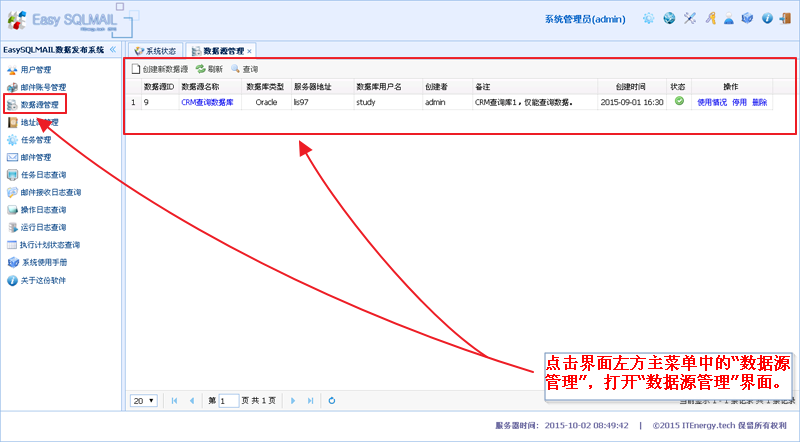Click the gear settings icon in header
The width and height of the screenshot is (800, 442).
[x=648, y=19]
